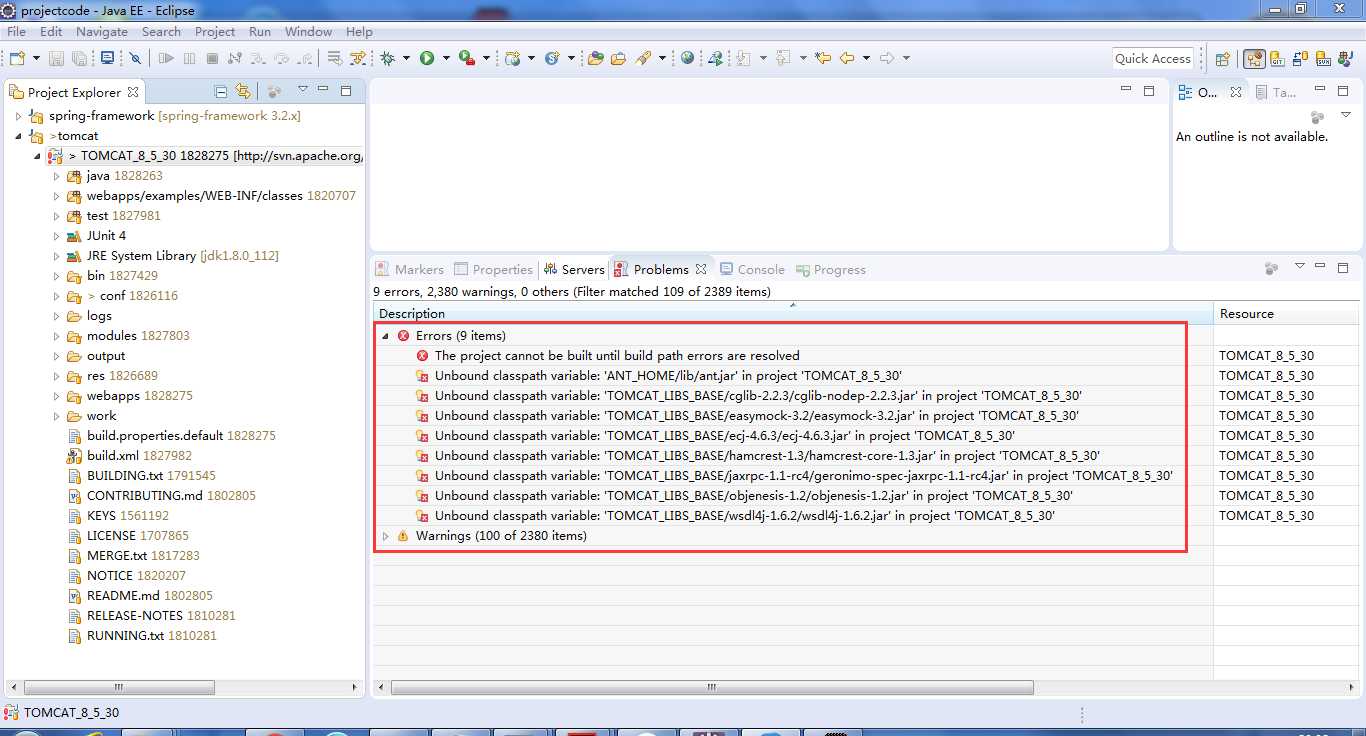Click the Open Task folder icon
This screenshot has height=736, width=1366.
(618, 58)
